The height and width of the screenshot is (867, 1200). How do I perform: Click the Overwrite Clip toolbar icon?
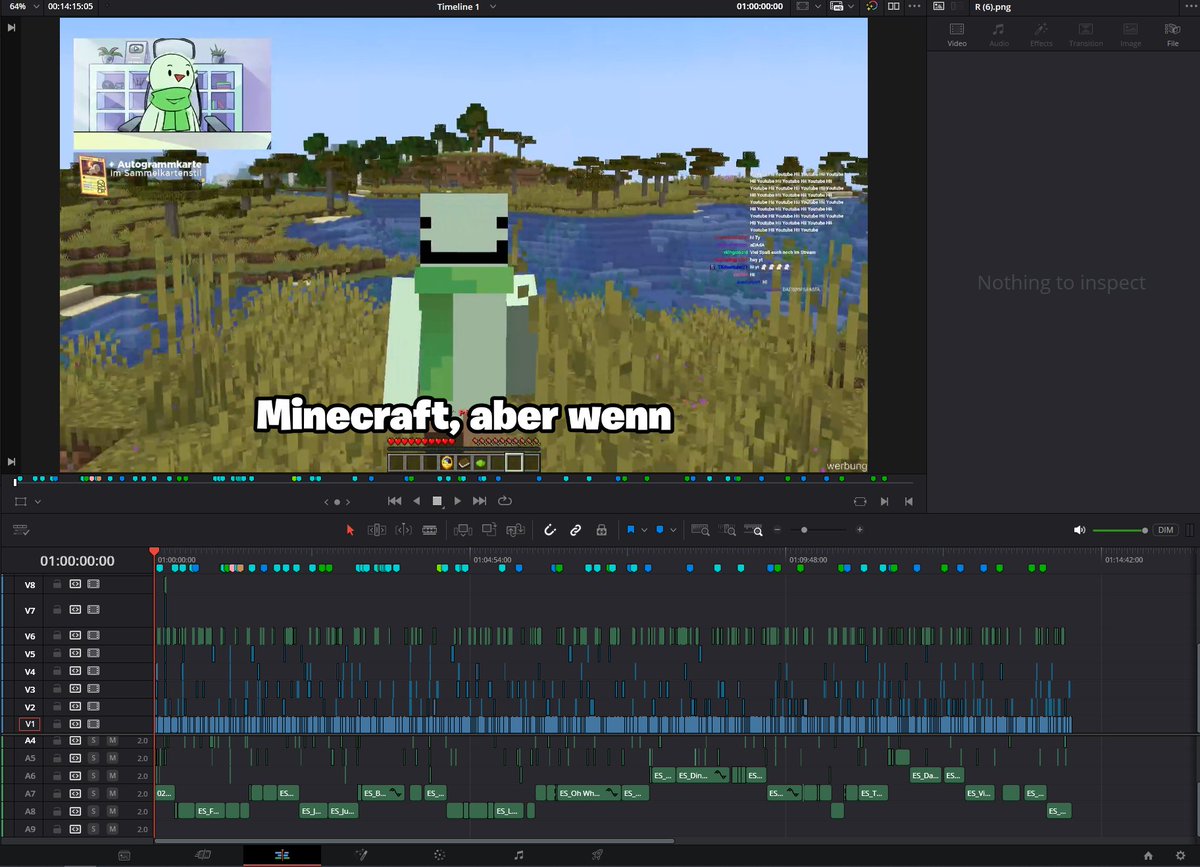(489, 530)
